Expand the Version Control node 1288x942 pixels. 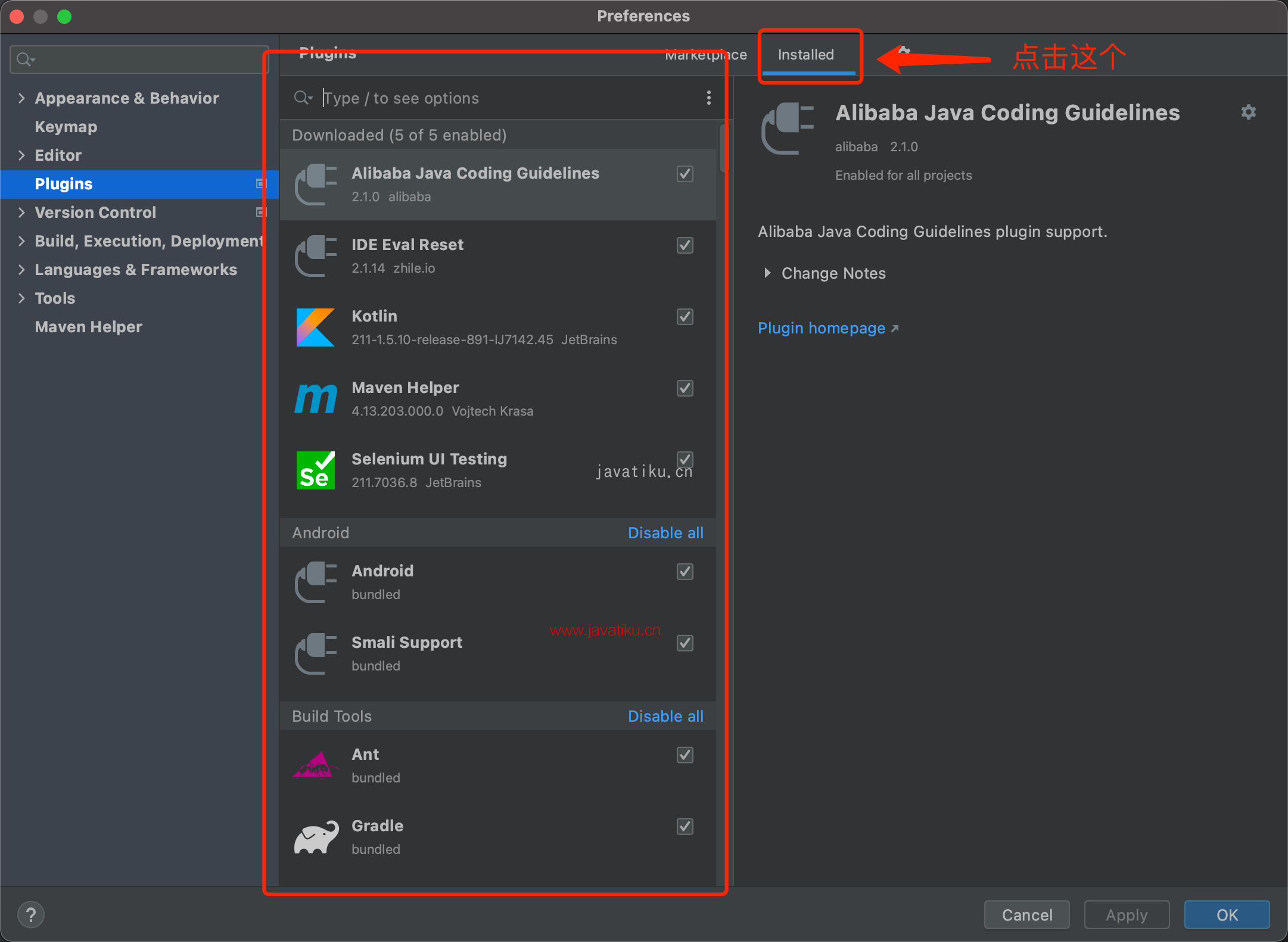pos(21,212)
